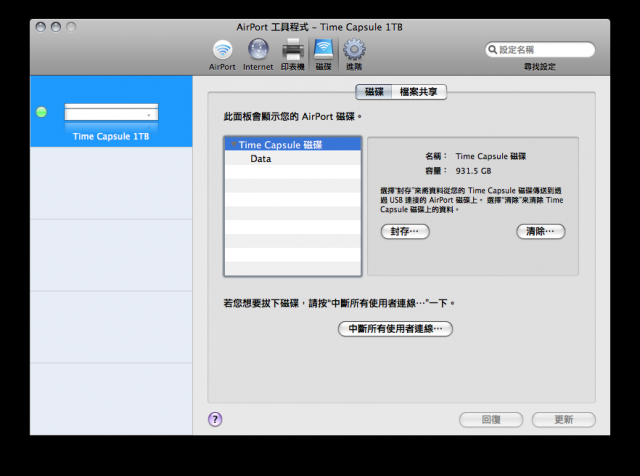Open the printer (印表機) toolbar icon
The width and height of the screenshot is (640, 476).
coord(293,55)
